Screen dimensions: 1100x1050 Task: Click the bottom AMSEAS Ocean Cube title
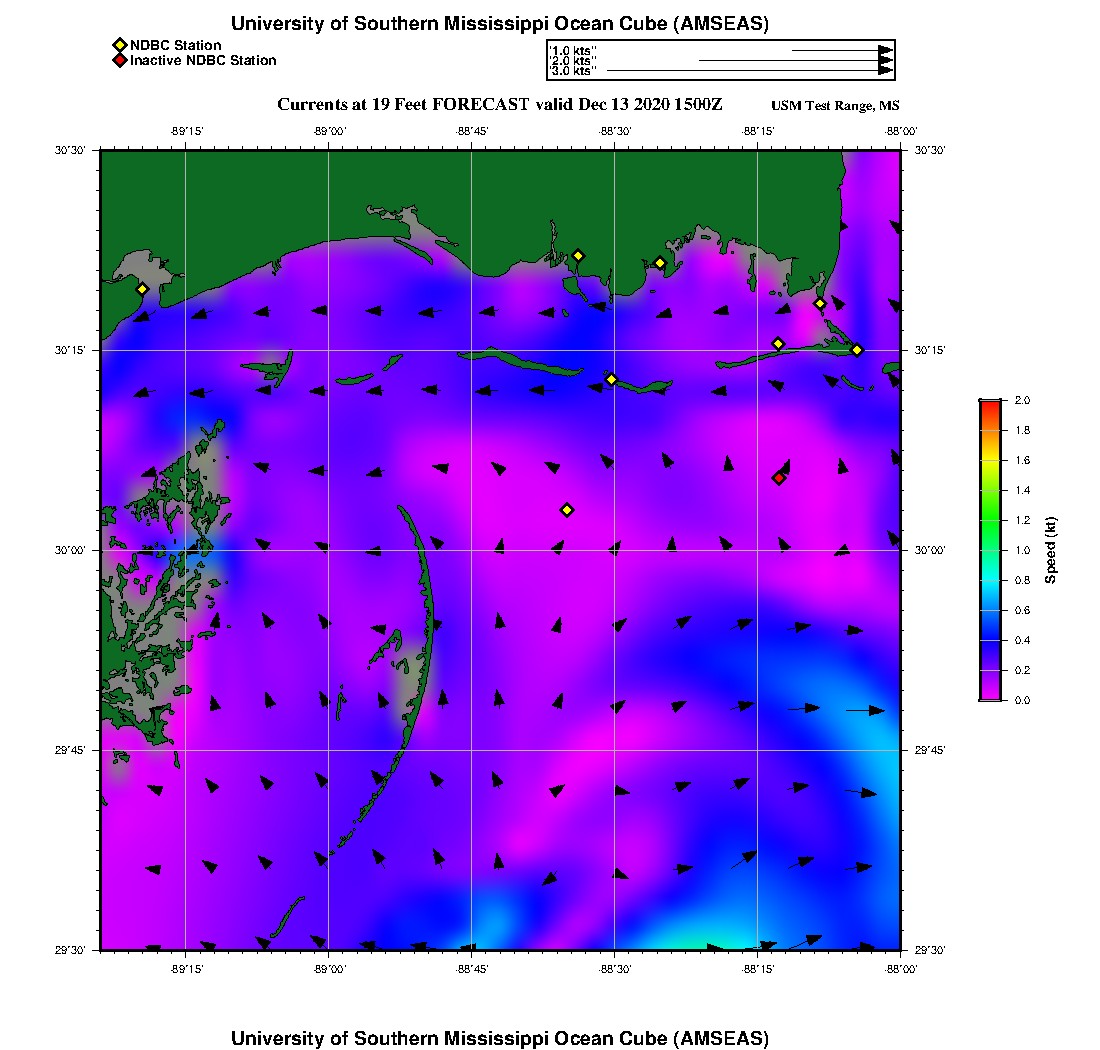click(x=500, y=1037)
